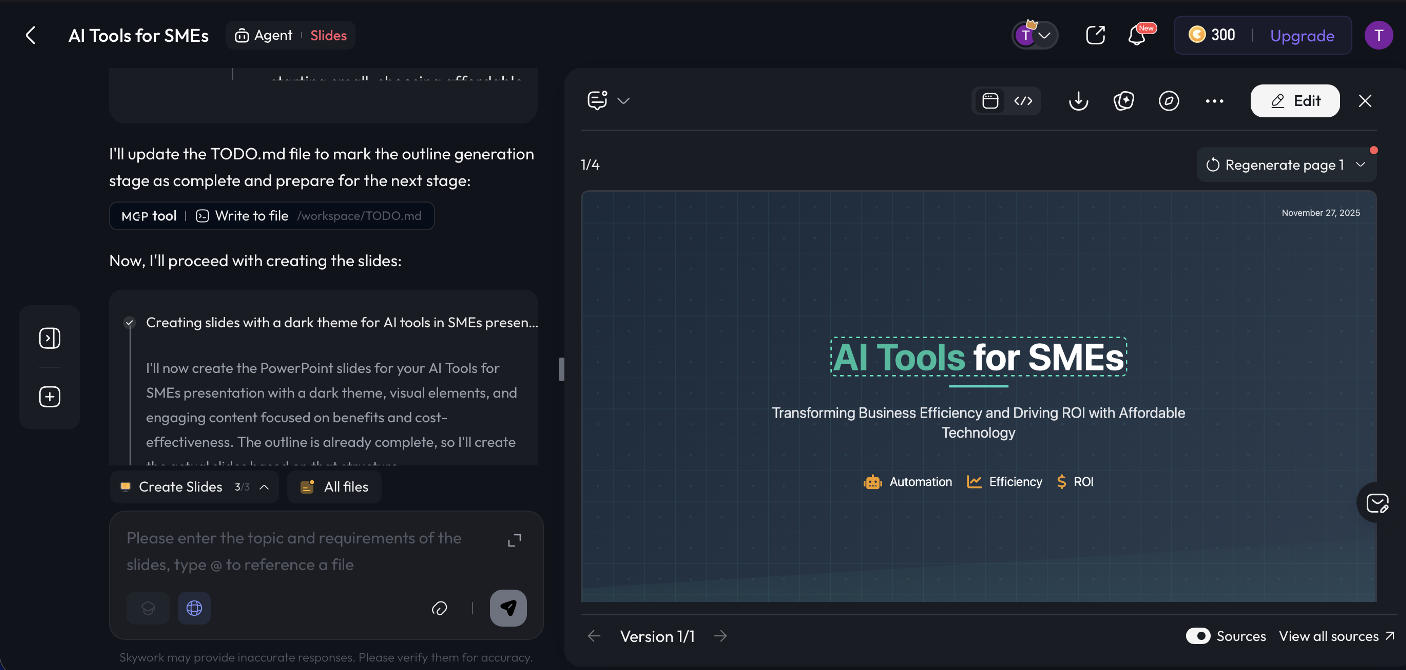Image resolution: width=1406 pixels, height=670 pixels.
Task: Open the account chevron beside crowned avatar
Action: (x=1045, y=34)
